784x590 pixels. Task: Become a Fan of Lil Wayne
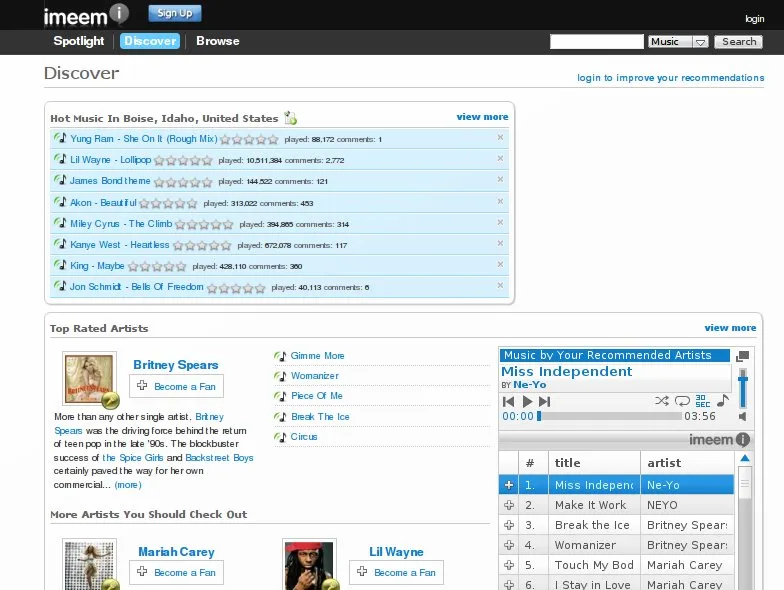pyautogui.click(x=396, y=572)
